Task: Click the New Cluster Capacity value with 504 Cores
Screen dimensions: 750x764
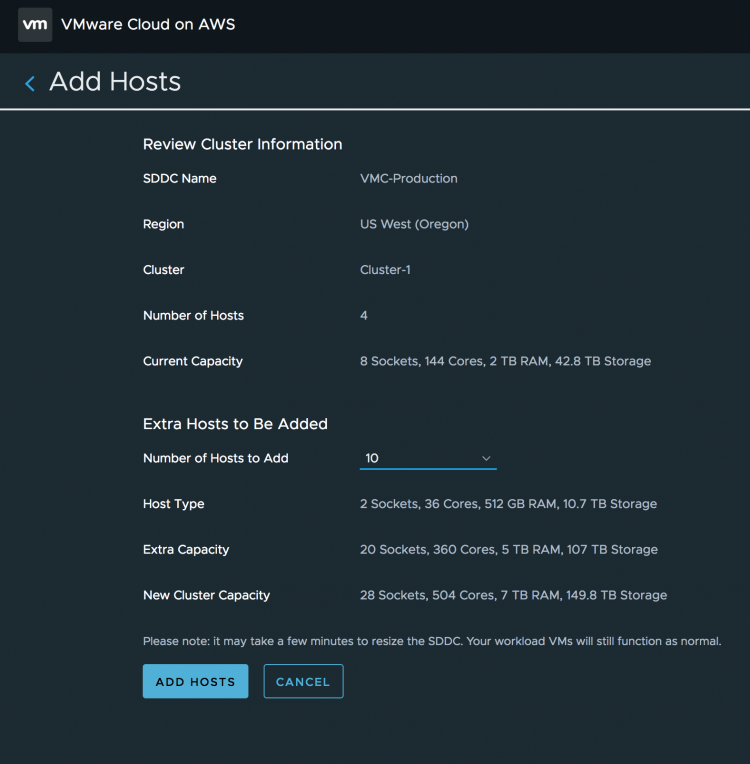Action: pyautogui.click(x=513, y=595)
